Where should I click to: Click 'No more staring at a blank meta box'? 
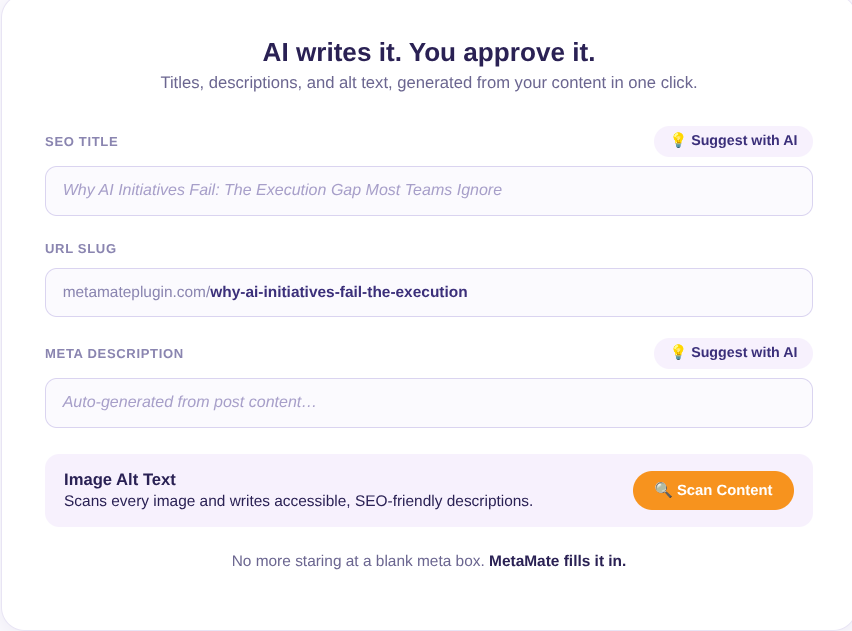click(x=357, y=561)
